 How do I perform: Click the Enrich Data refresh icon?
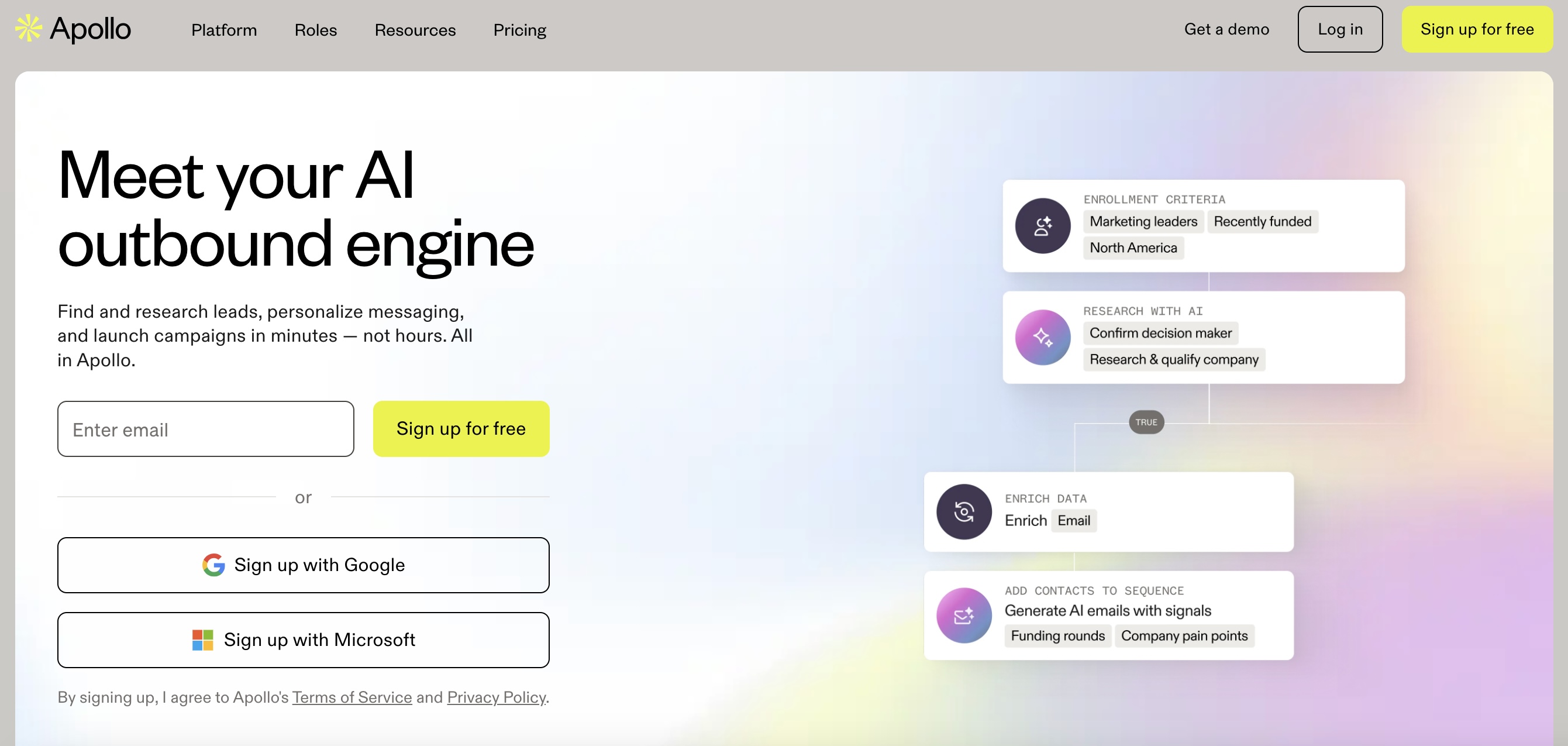pos(964,511)
